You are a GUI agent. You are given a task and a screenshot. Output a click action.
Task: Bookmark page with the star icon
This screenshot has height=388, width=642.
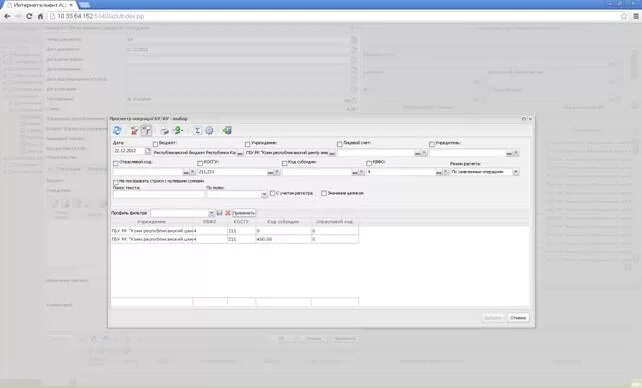click(x=624, y=16)
